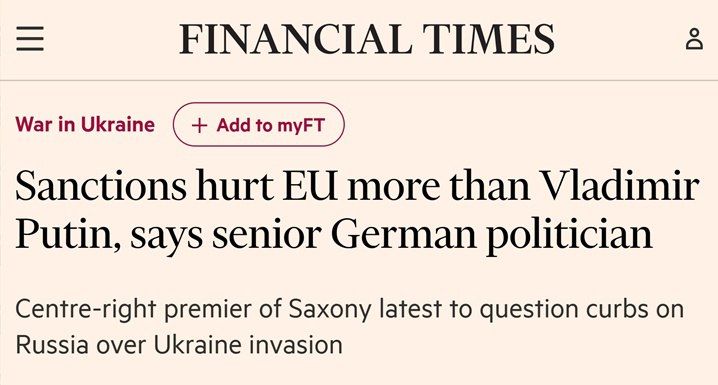
Task: Add this topic using Add to myFT button
Action: (x=259, y=125)
